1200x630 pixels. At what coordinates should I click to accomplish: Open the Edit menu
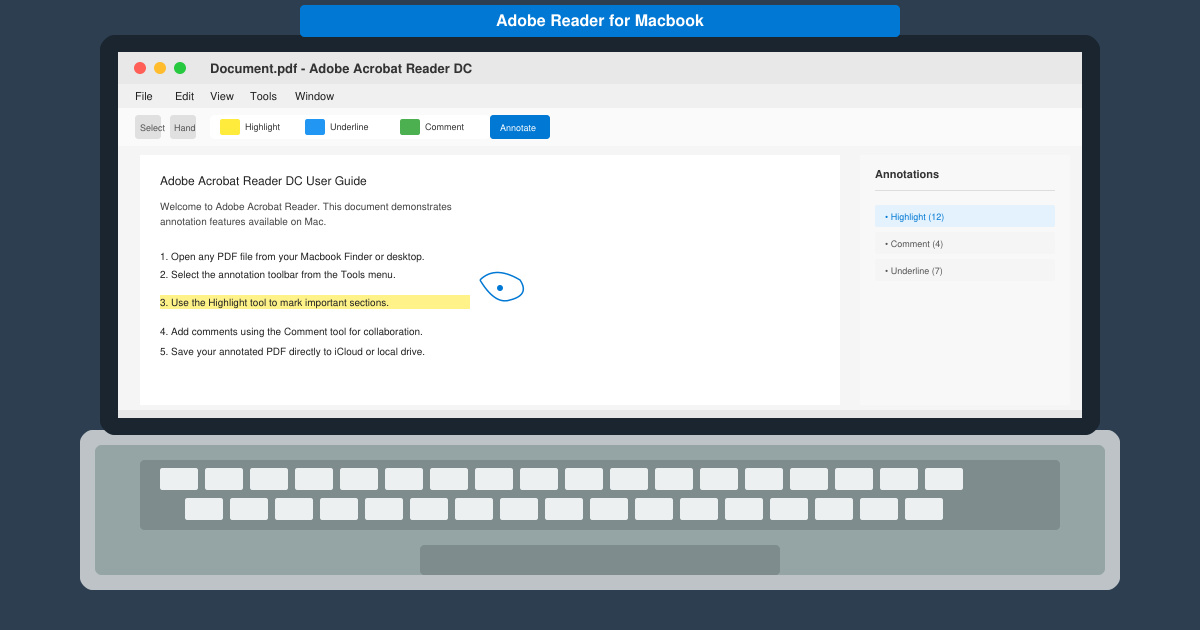[184, 96]
